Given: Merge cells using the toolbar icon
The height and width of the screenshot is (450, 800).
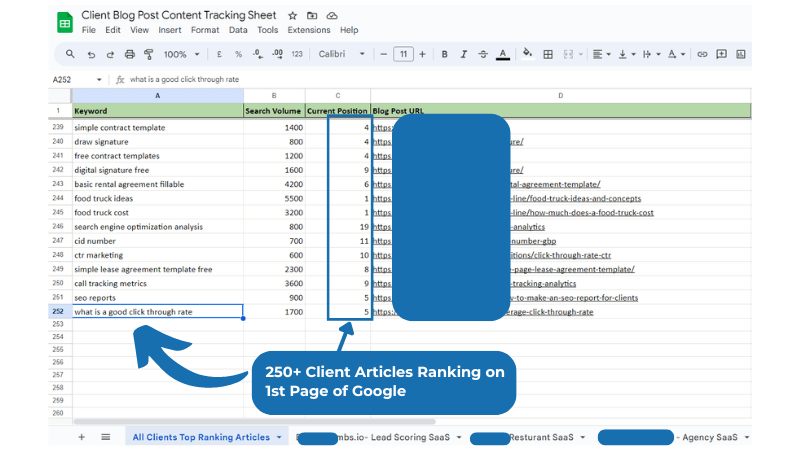Looking at the screenshot, I should (568, 54).
